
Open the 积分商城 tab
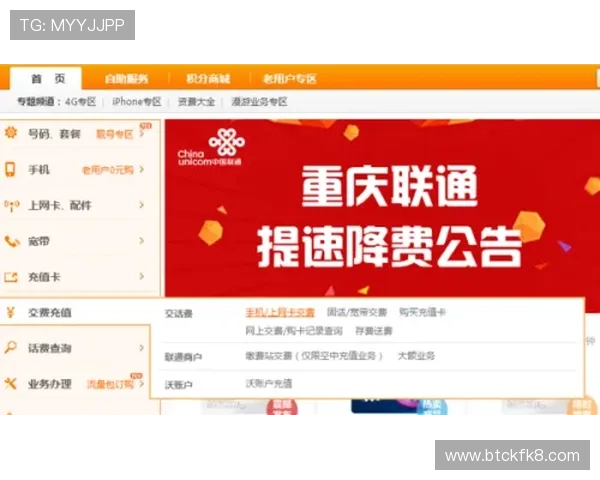click(x=208, y=79)
